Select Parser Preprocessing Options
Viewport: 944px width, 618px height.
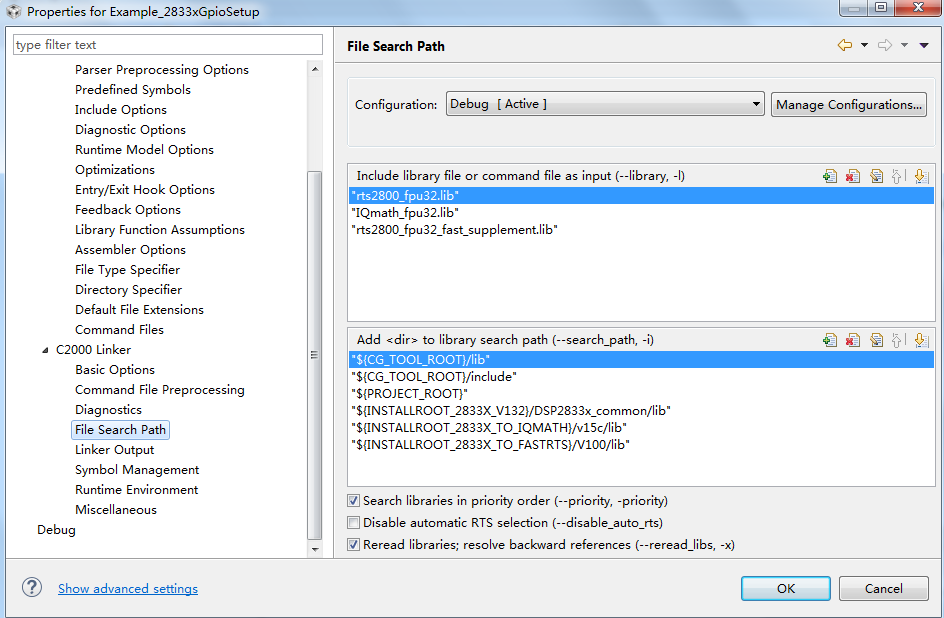point(161,70)
